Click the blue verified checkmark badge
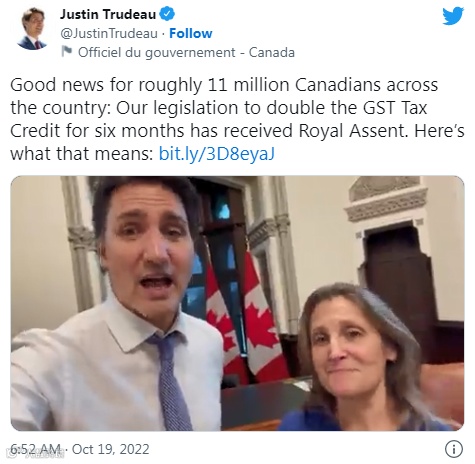Image resolution: width=475 pixels, height=464 pixels. pos(167,14)
